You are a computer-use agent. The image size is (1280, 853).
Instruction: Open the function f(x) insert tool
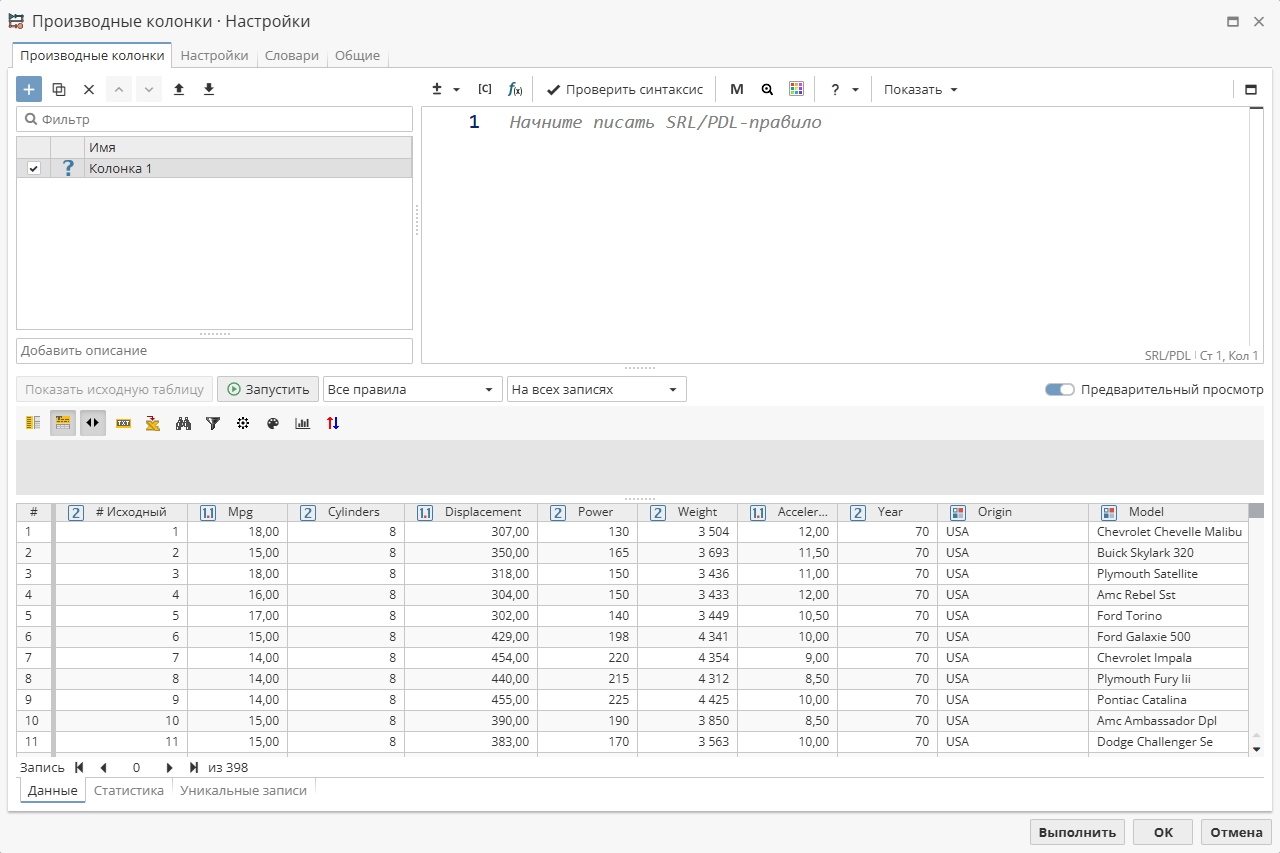tap(515, 89)
